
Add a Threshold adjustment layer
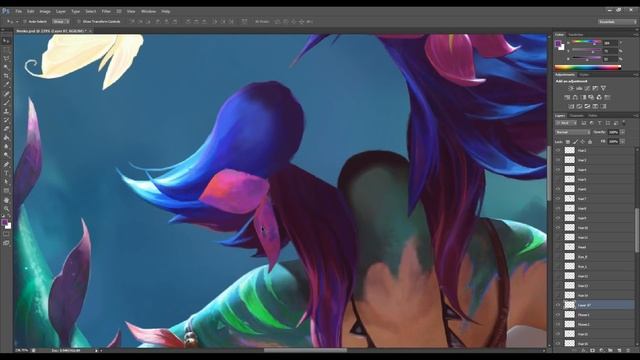click(587, 106)
